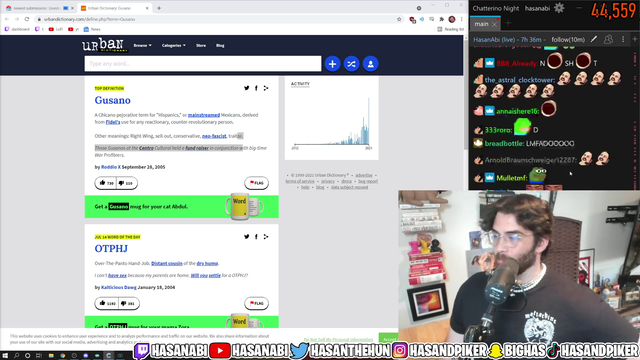Image resolution: width=640 pixels, height=360 pixels.
Task: Click the Gusano title link
Action: click(113, 100)
